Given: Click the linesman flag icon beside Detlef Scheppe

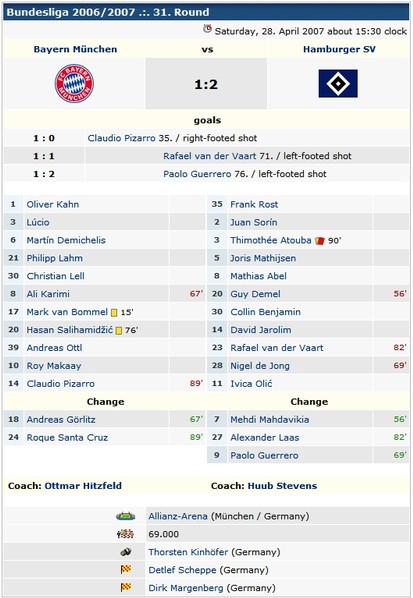Looking at the screenshot, I should [126, 570].
